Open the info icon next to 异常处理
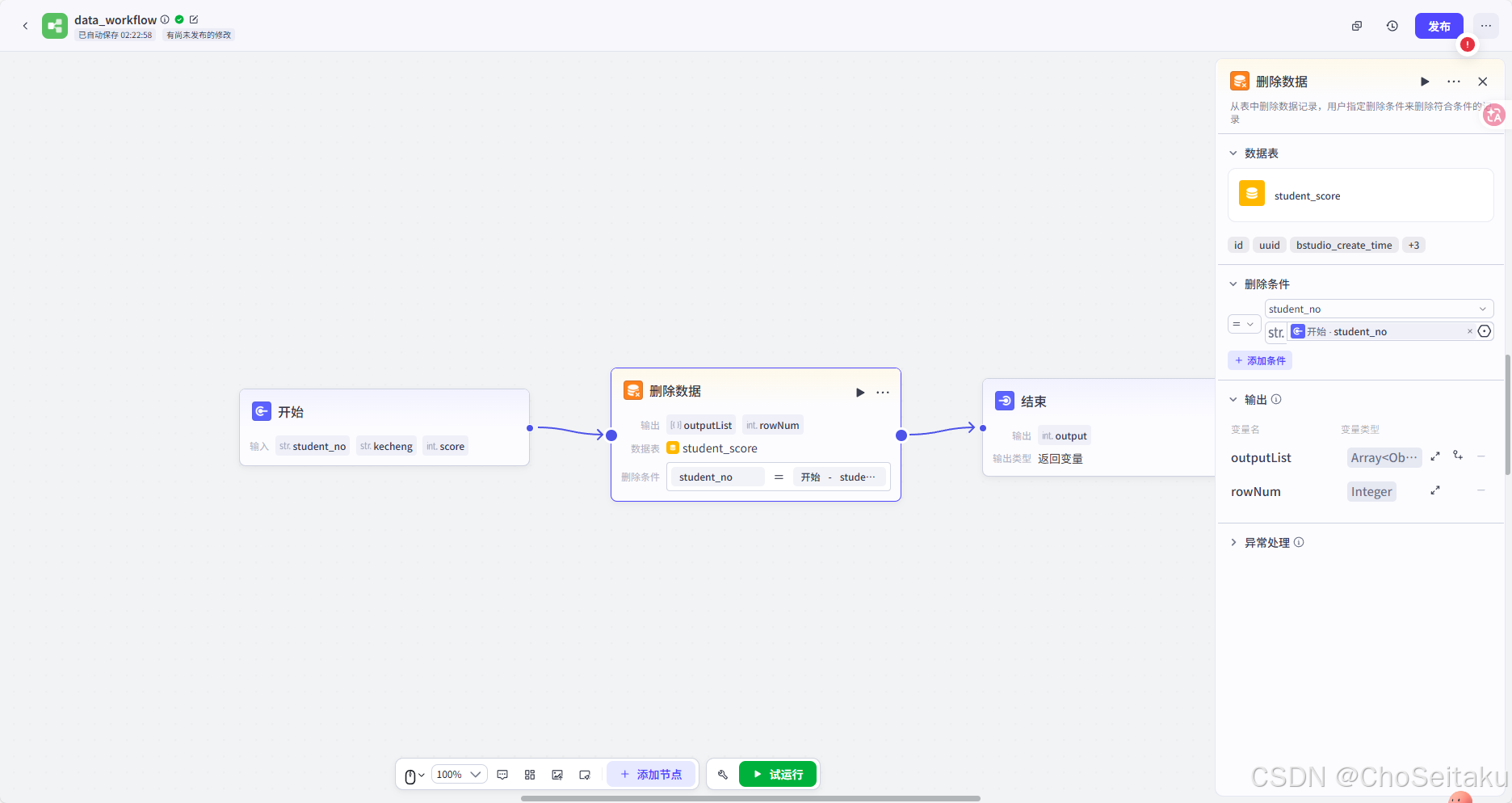 point(1299,542)
